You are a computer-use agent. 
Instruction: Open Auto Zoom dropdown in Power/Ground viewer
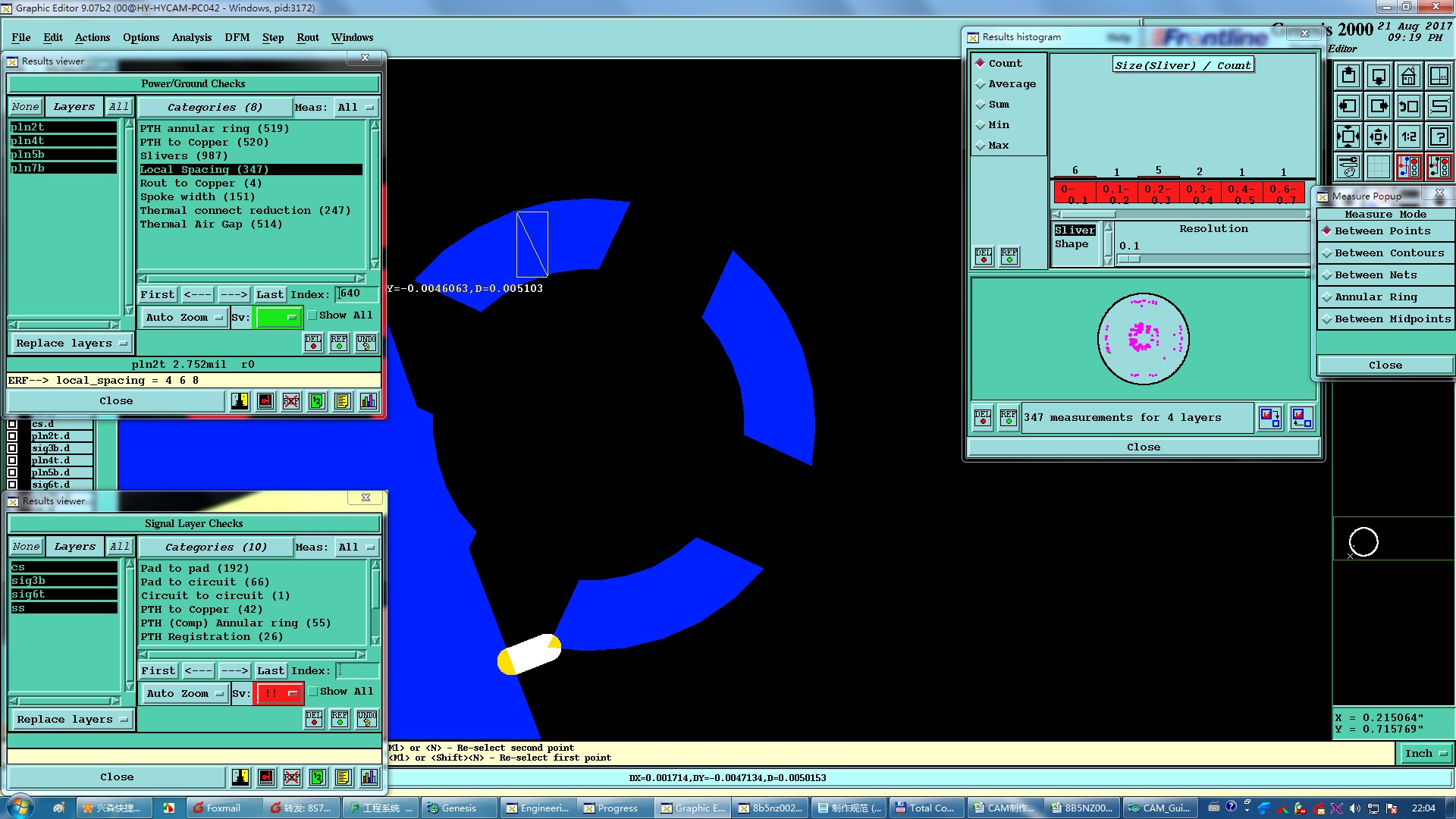point(184,317)
